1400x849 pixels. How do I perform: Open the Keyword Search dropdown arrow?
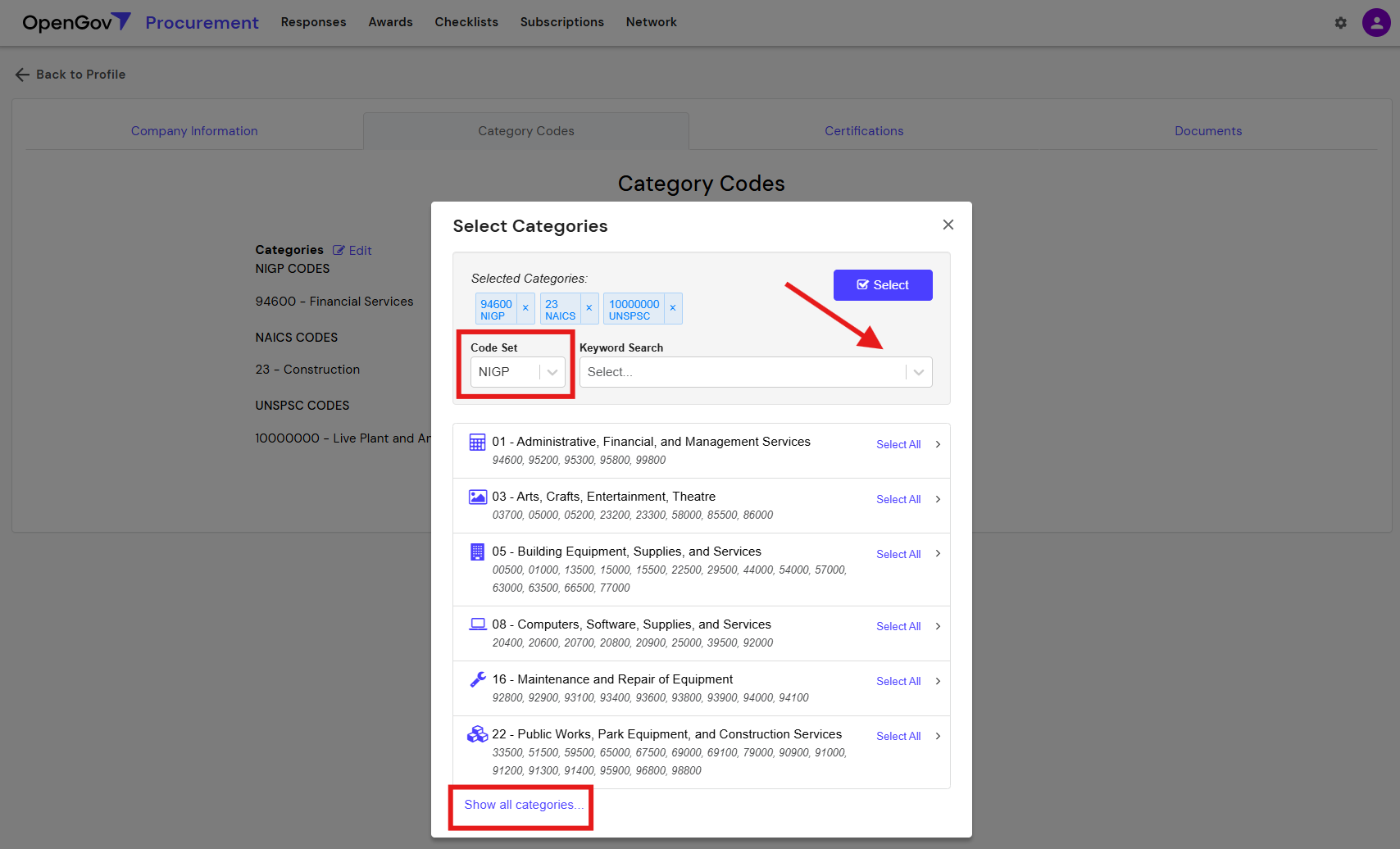click(919, 372)
